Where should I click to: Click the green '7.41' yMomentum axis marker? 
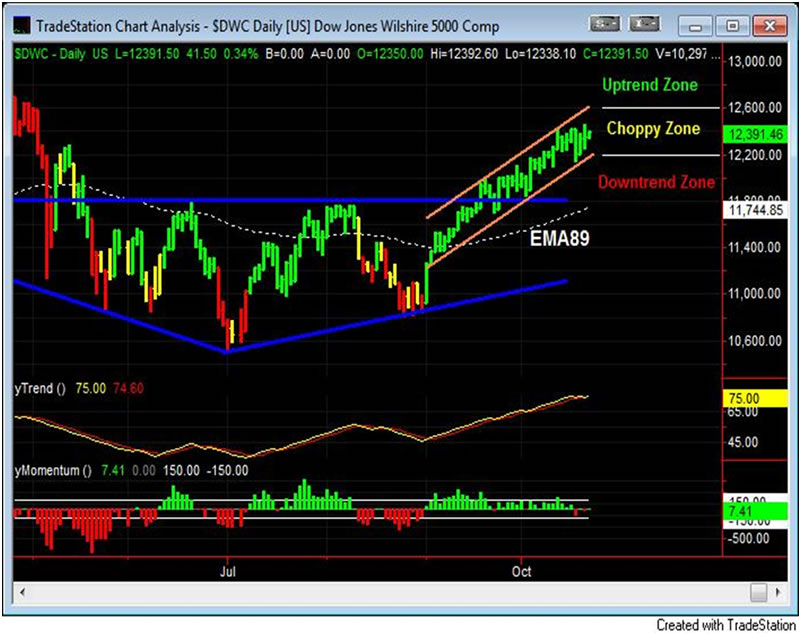755,511
